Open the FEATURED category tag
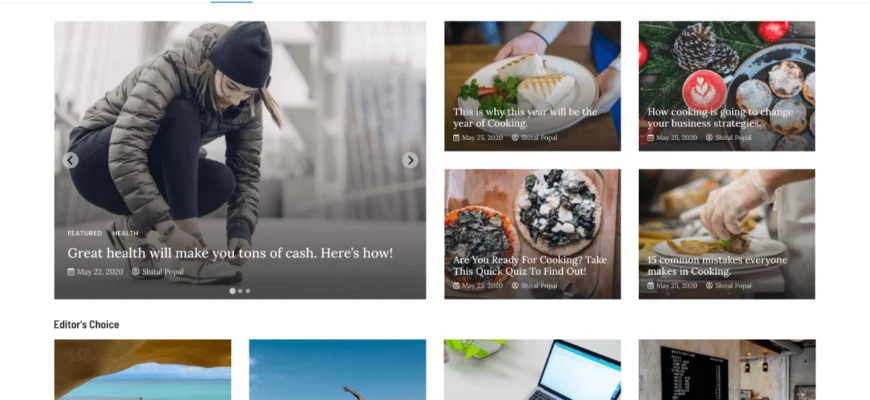This screenshot has height=400, width=870. point(85,234)
